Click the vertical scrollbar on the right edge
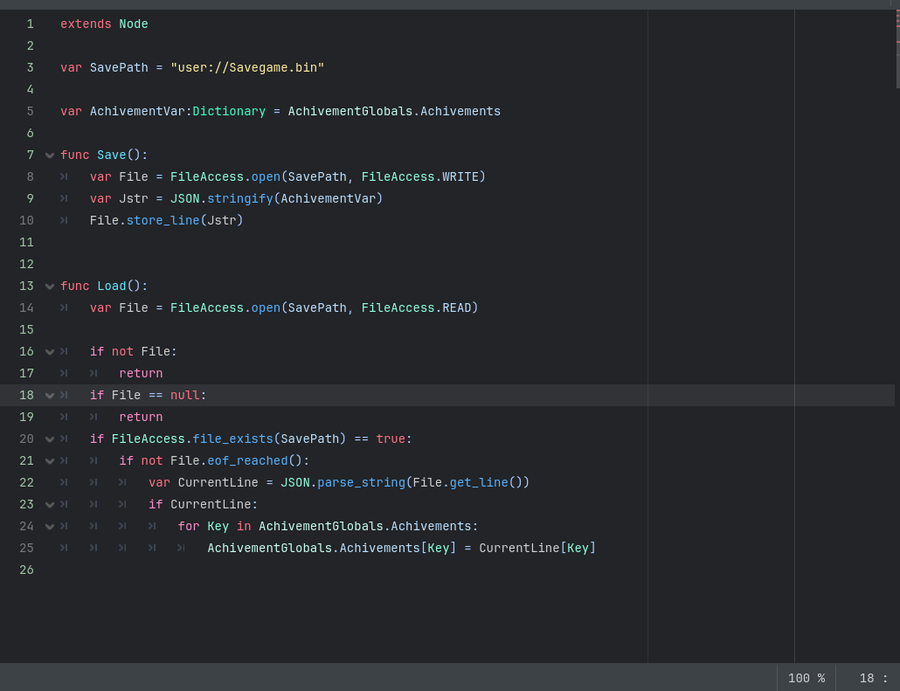 [x=896, y=50]
